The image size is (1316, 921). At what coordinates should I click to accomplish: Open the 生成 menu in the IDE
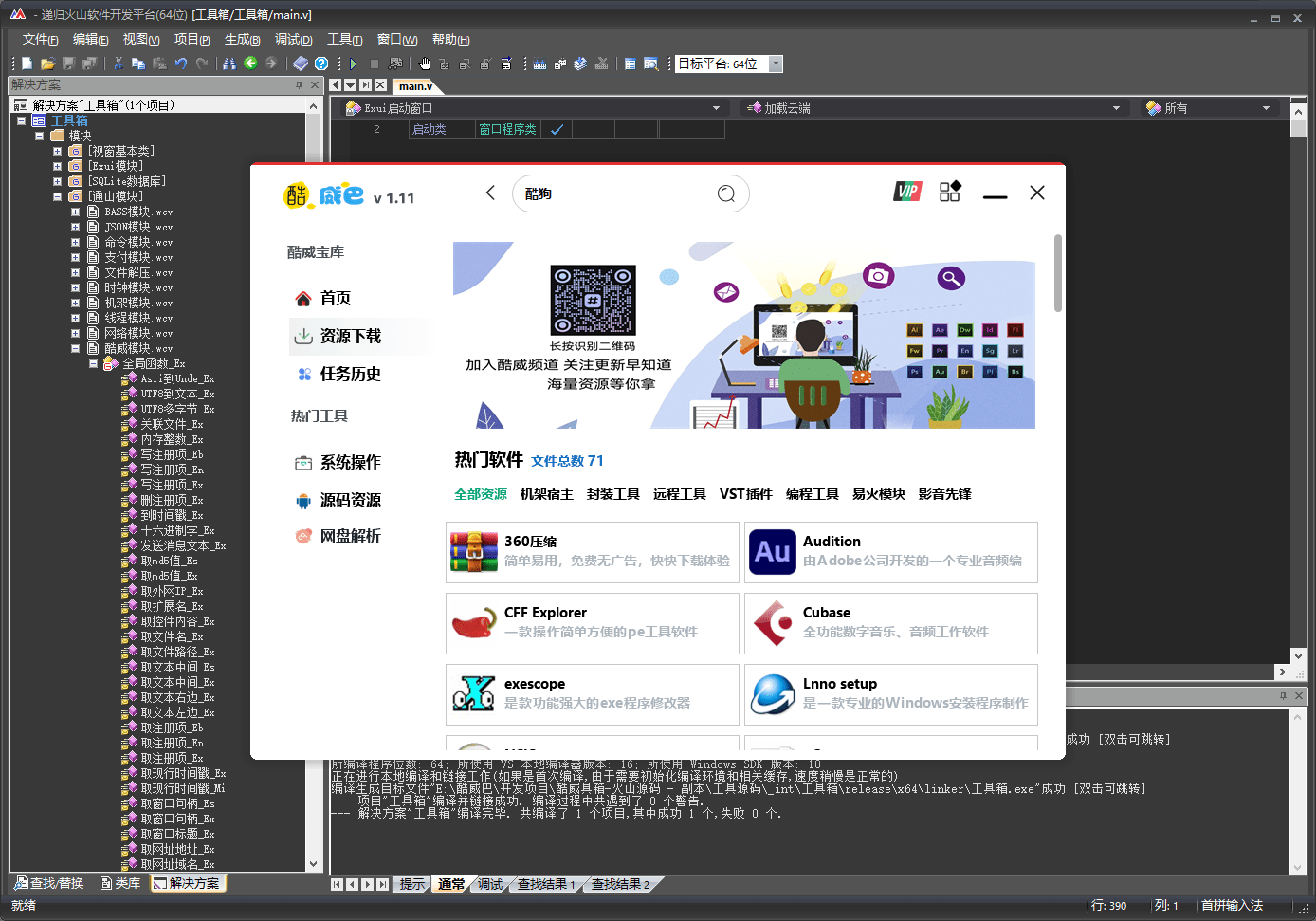coord(243,39)
